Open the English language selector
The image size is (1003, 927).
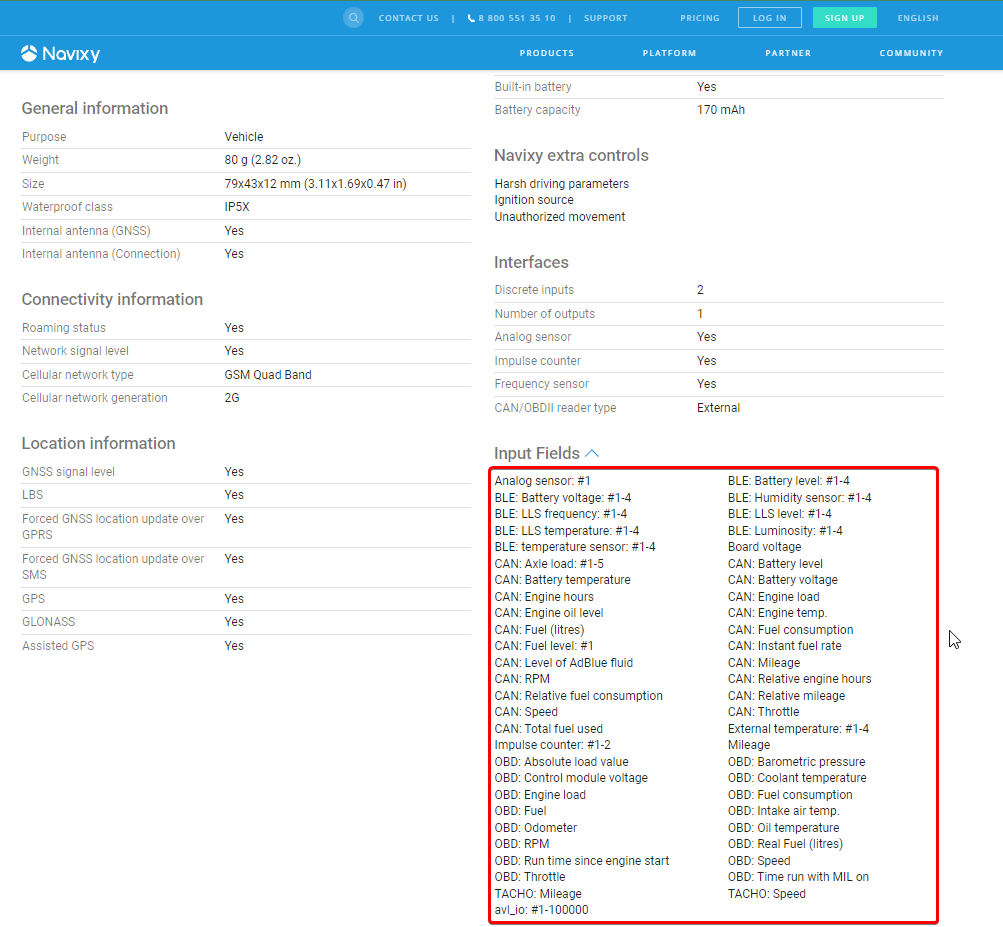918,18
